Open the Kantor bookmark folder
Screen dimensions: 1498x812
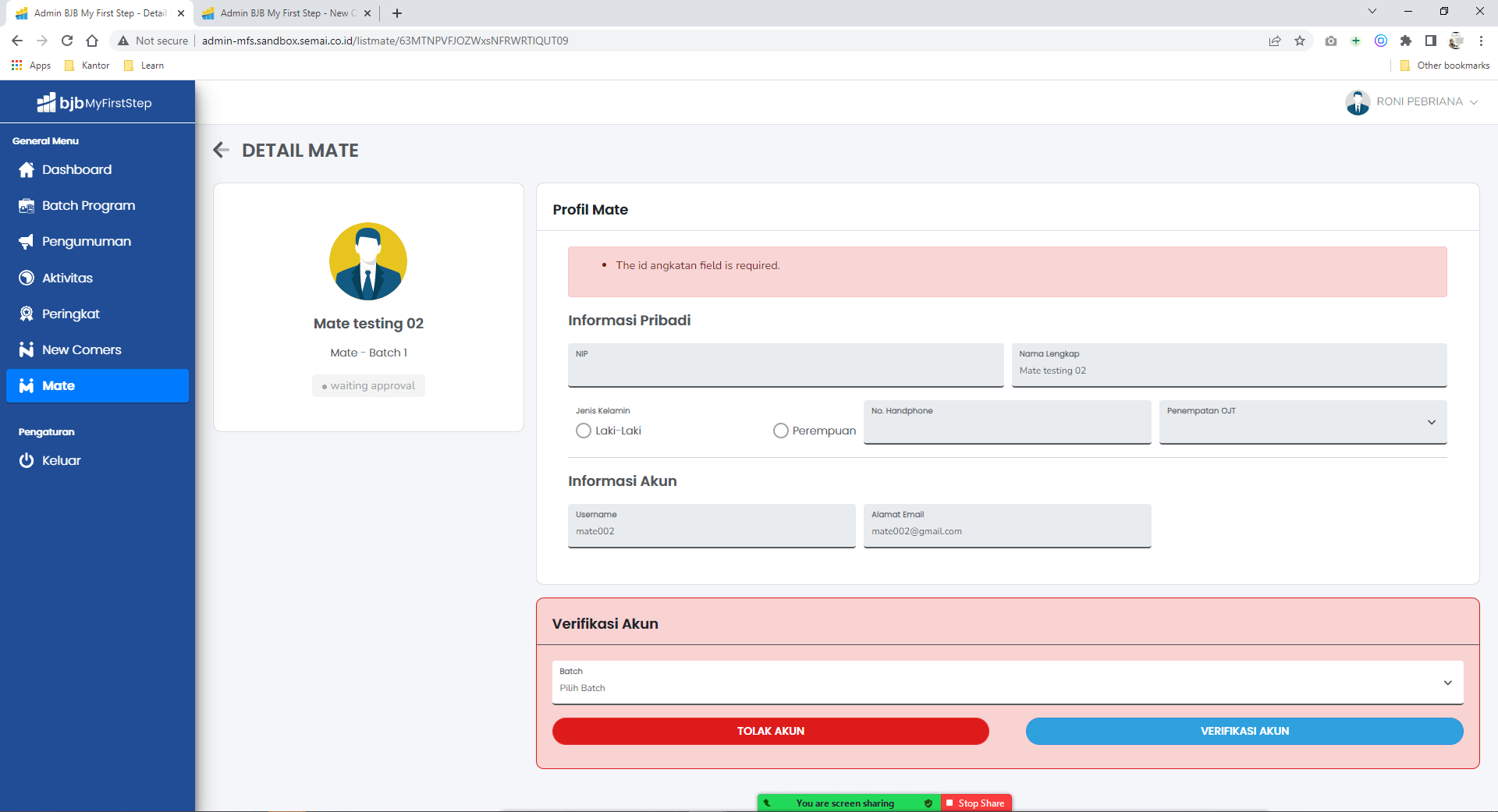87,66
